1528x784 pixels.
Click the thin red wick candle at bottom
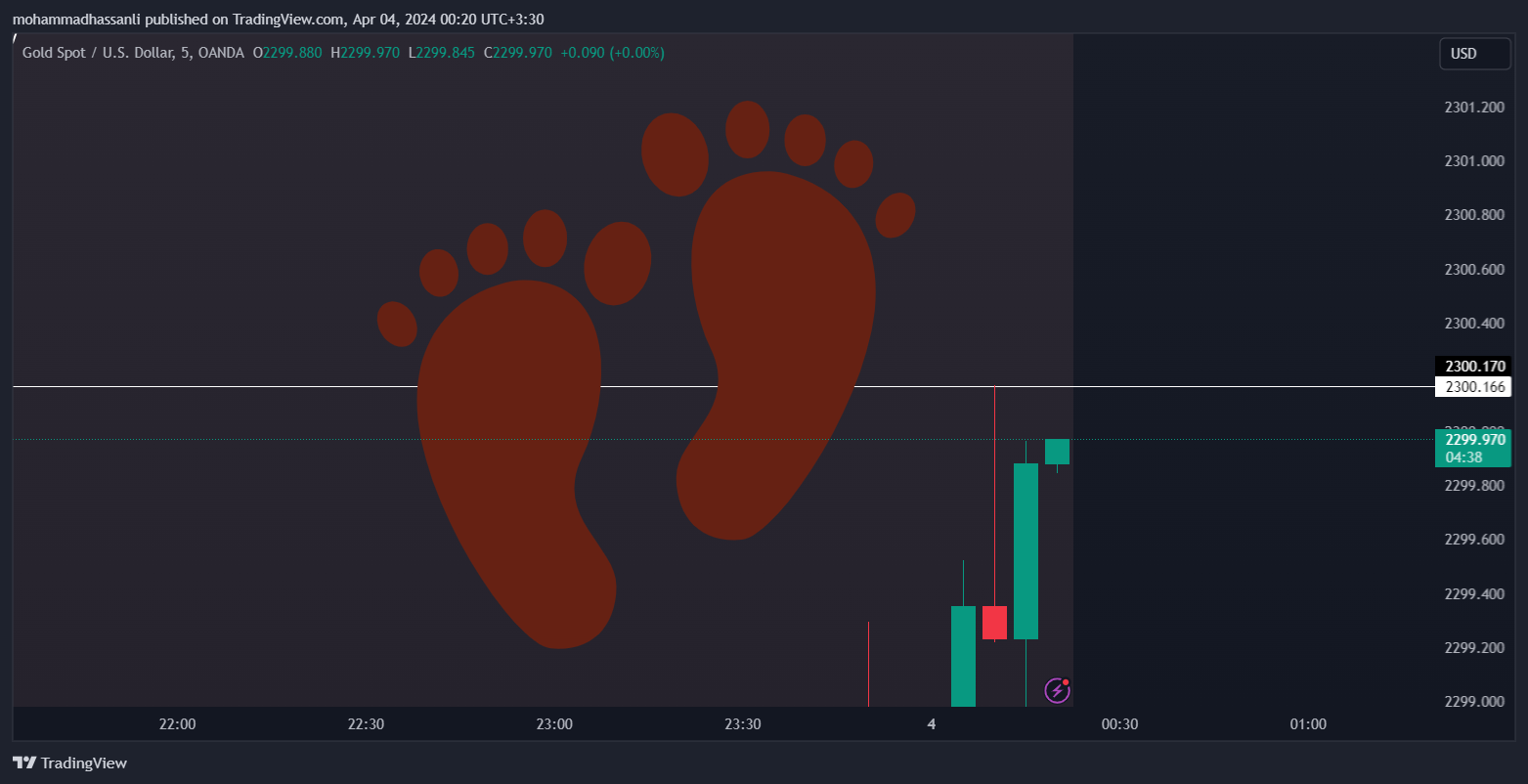point(868,663)
